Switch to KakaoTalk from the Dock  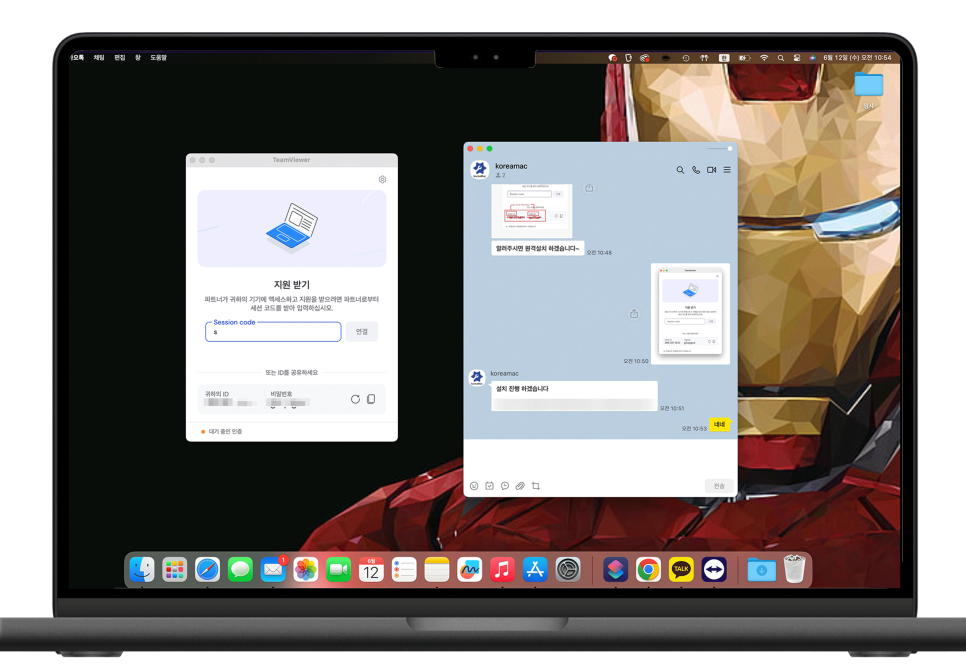point(681,570)
